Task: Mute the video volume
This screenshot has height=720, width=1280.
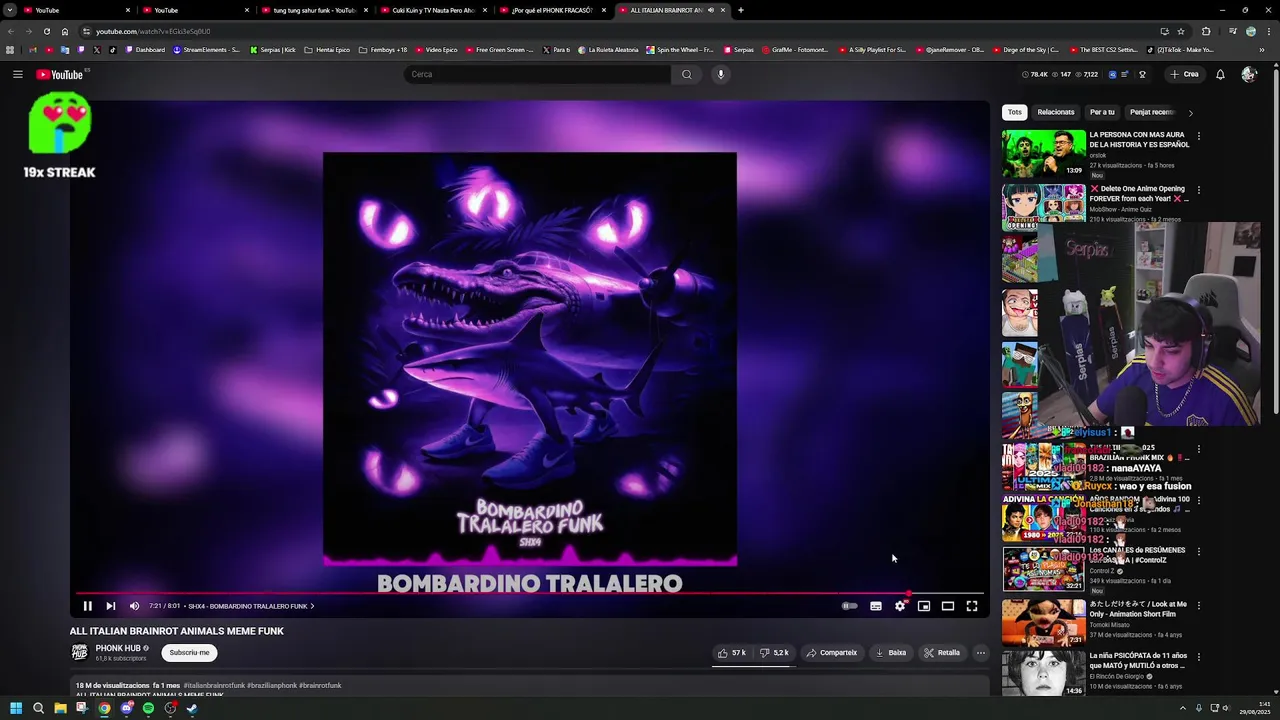Action: (x=135, y=606)
